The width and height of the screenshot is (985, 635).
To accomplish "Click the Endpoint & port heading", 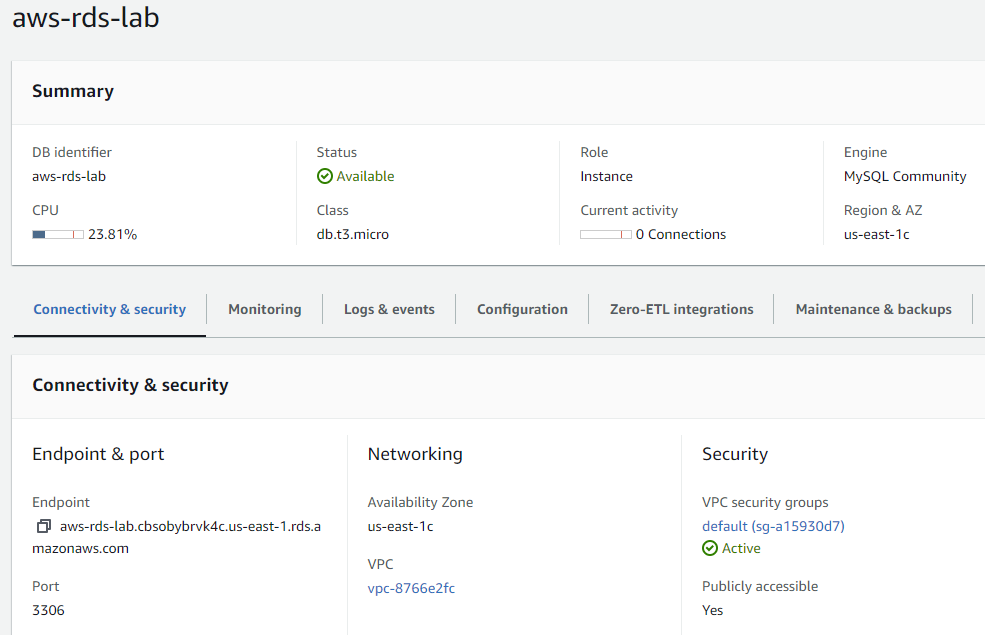I will tap(98, 453).
